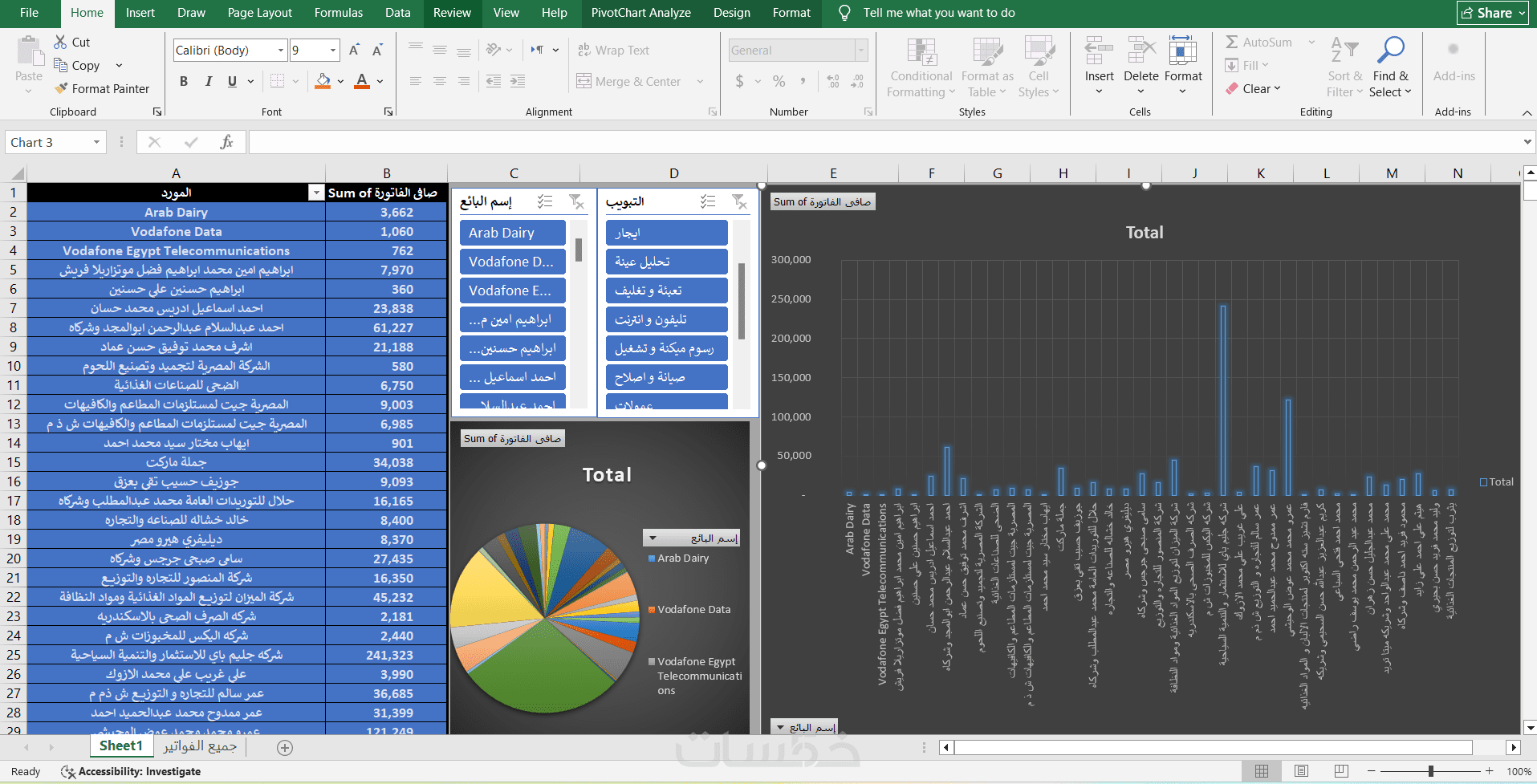Click the Copy icon in Clipboard
The height and width of the screenshot is (784, 1537).
click(x=60, y=65)
